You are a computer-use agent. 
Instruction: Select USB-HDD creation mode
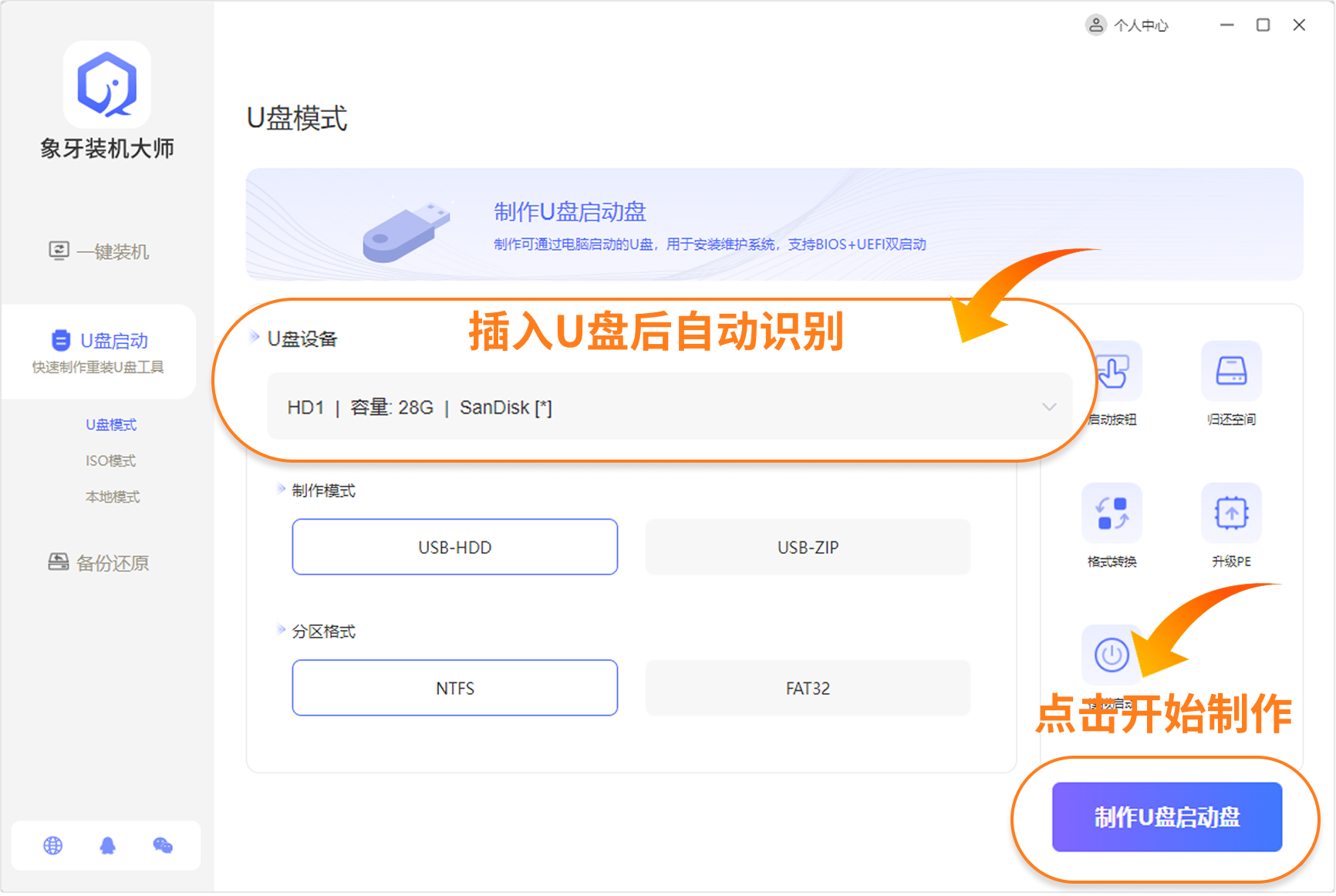pyautogui.click(x=454, y=547)
